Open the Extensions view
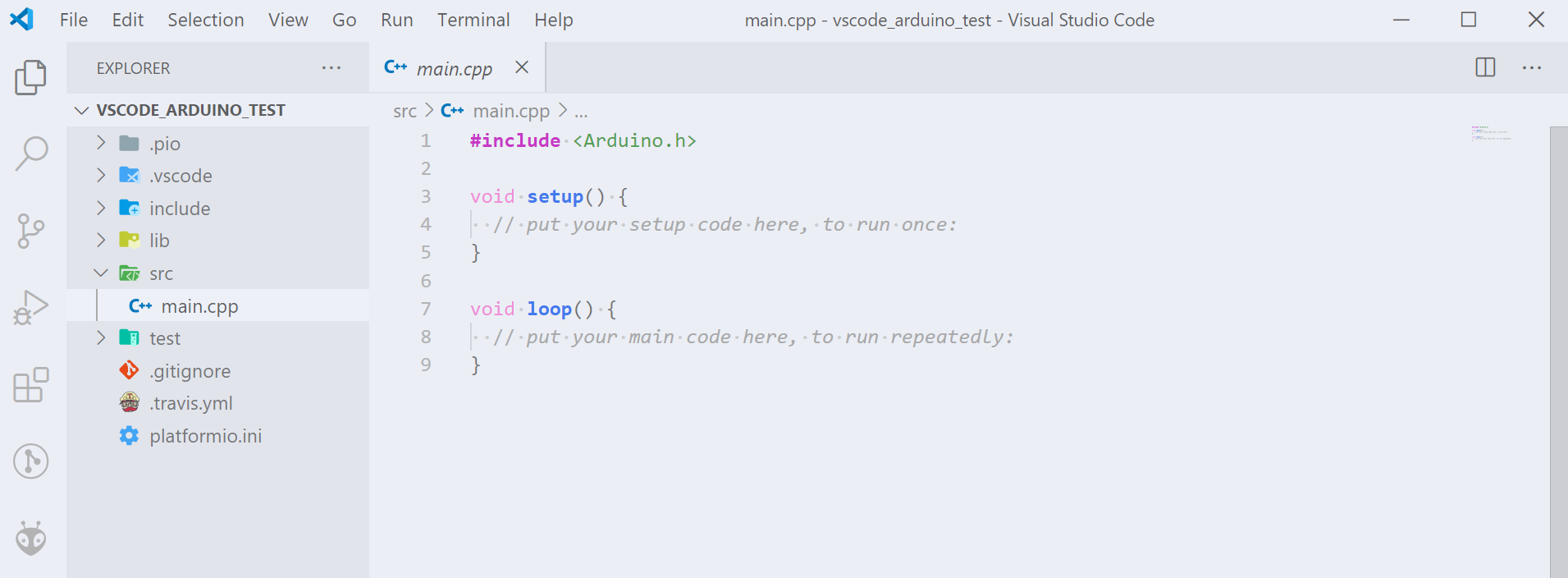The width and height of the screenshot is (1568, 578). pos(31,384)
